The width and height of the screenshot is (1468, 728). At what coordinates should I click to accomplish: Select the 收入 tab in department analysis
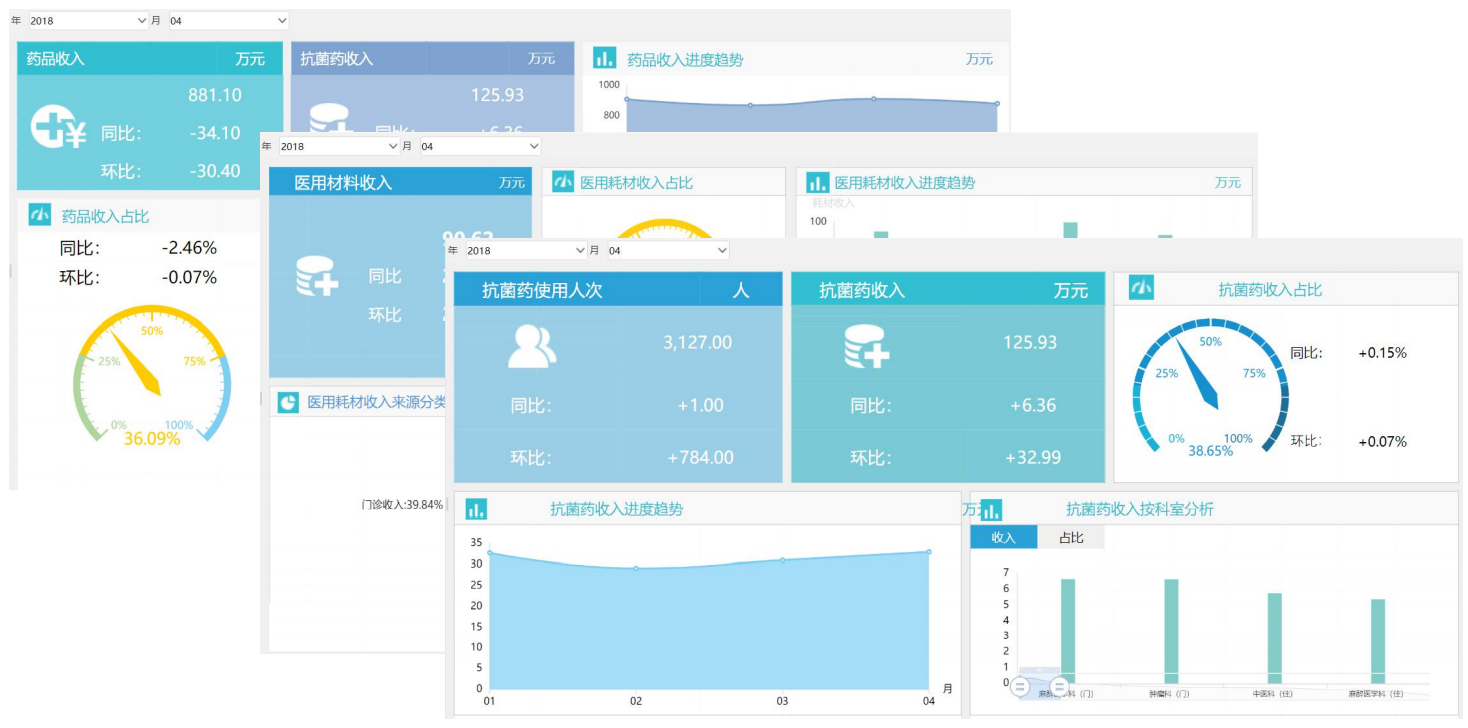pyautogui.click(x=1003, y=538)
